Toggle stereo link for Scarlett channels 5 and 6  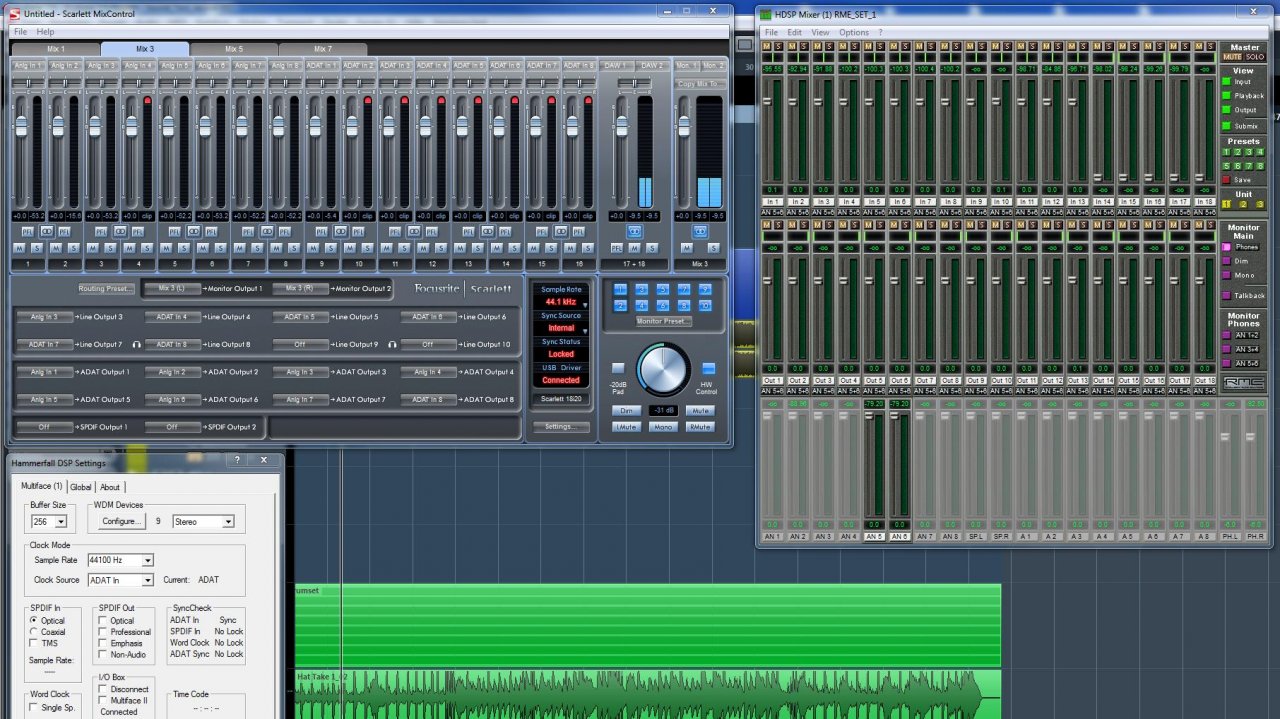(193, 231)
